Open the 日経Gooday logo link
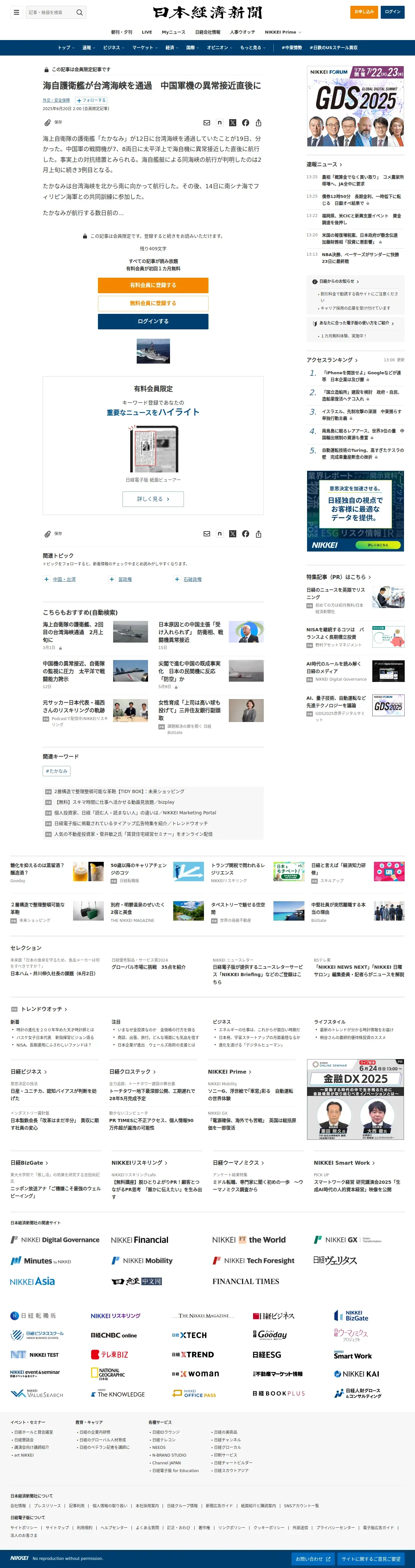 point(270,1334)
